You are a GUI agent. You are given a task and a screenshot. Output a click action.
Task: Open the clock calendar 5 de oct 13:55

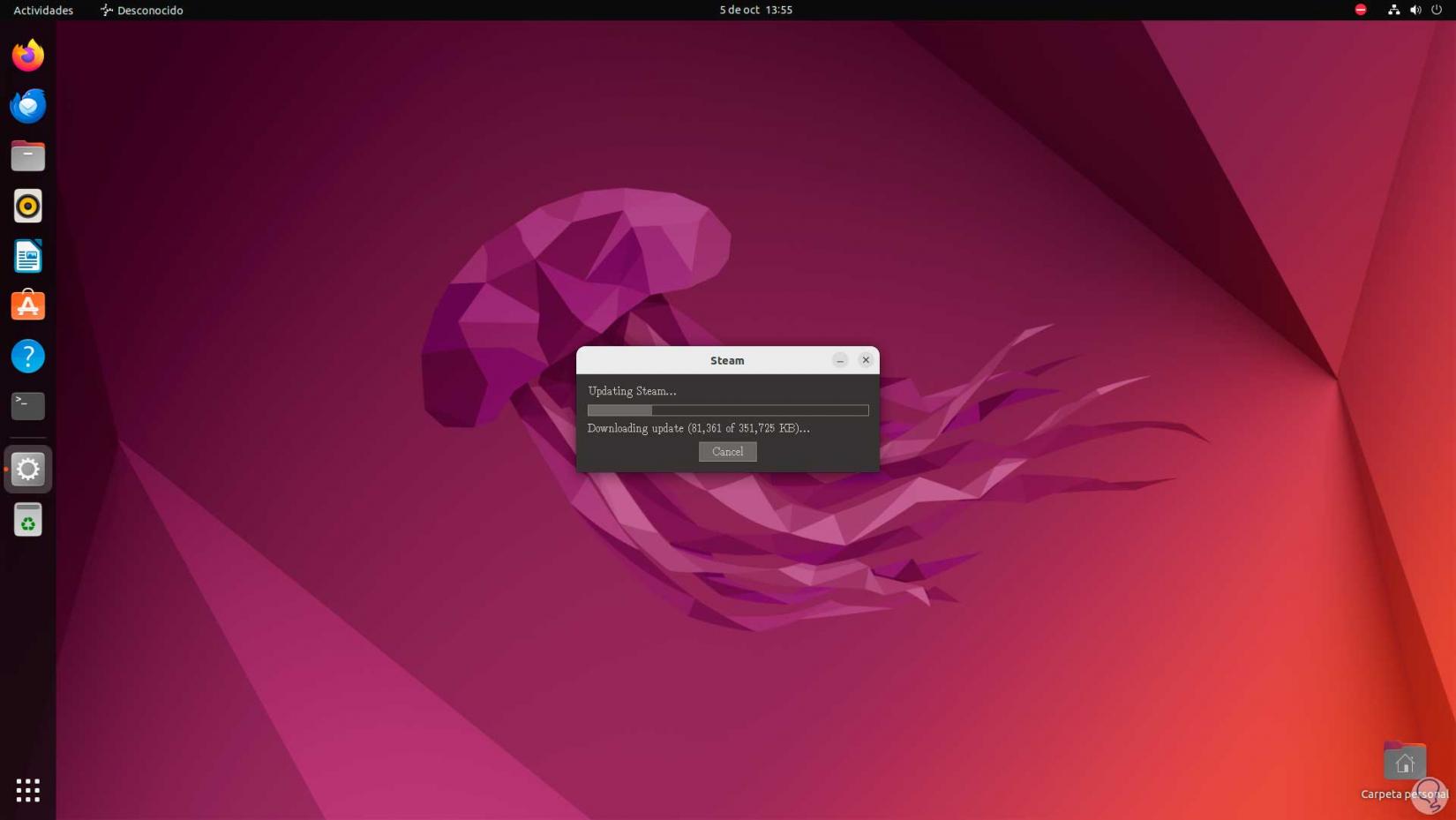click(756, 10)
